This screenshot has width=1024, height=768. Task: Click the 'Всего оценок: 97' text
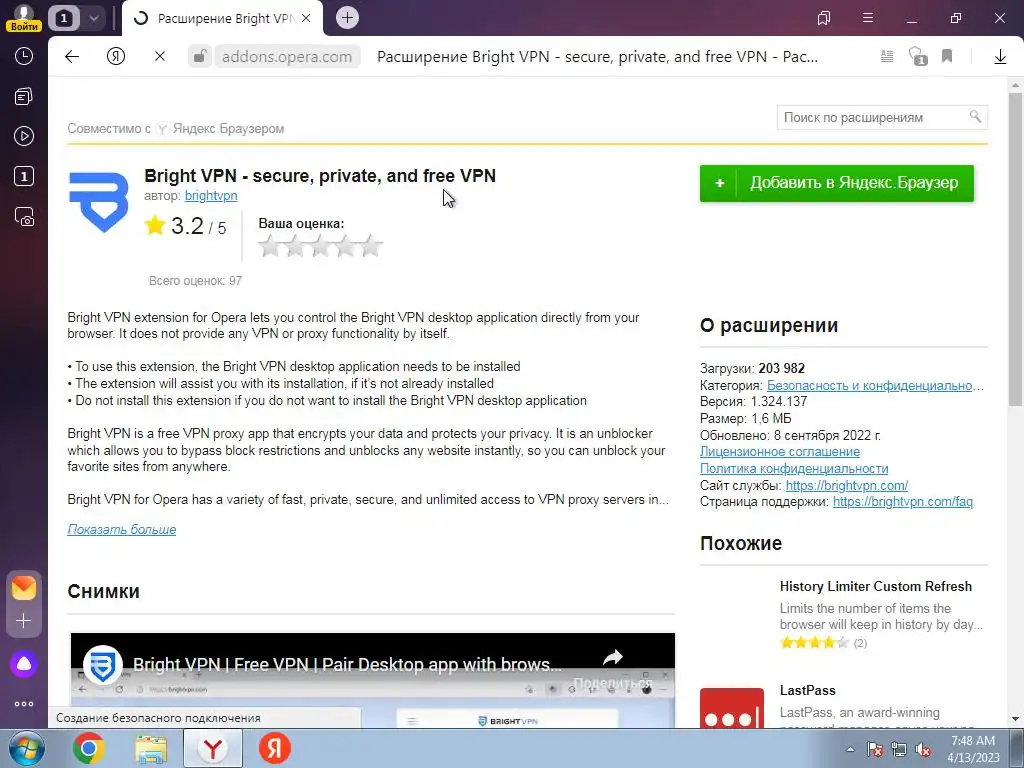coord(195,281)
